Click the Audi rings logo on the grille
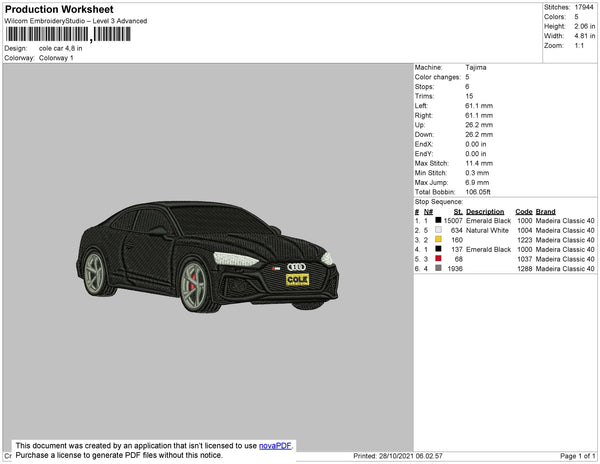600x464 pixels. (300, 267)
